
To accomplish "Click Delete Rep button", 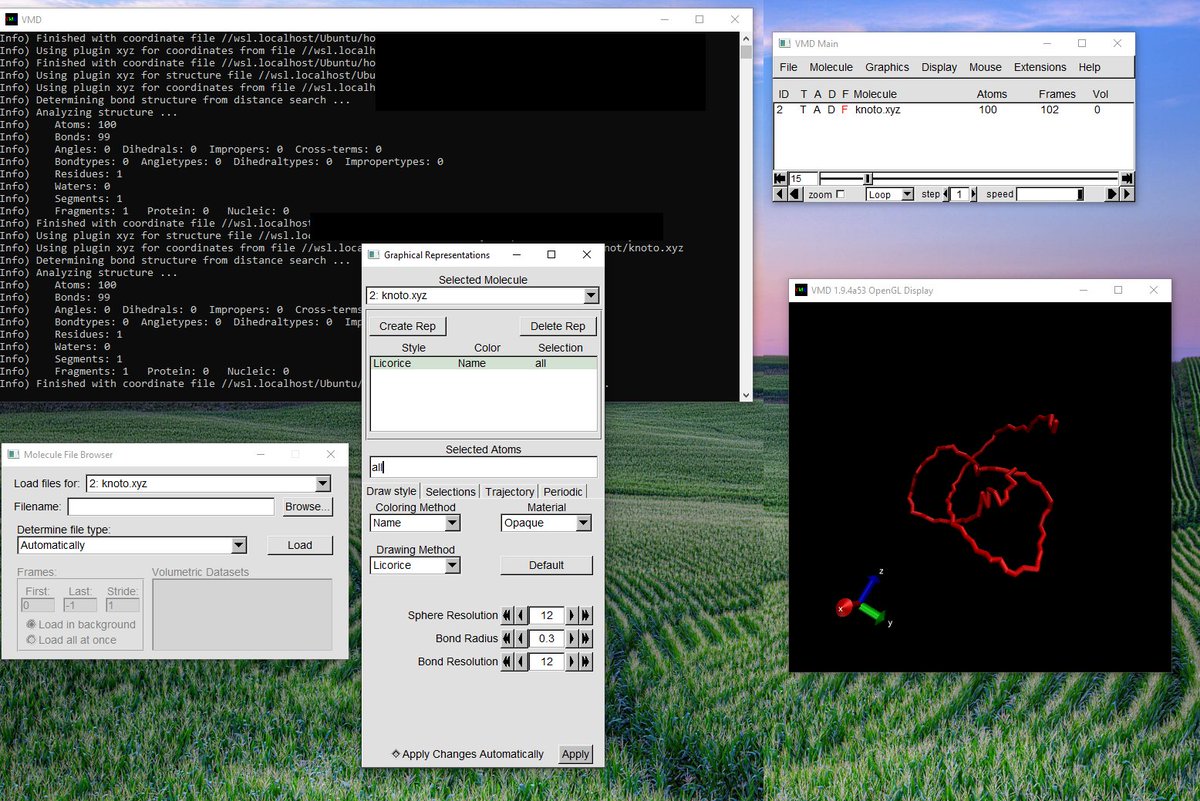I will coord(558,326).
